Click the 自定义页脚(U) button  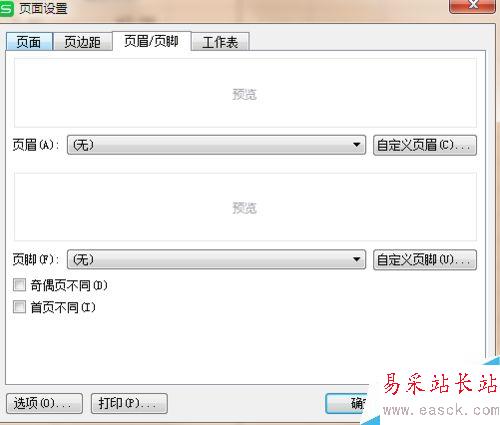coord(425,260)
